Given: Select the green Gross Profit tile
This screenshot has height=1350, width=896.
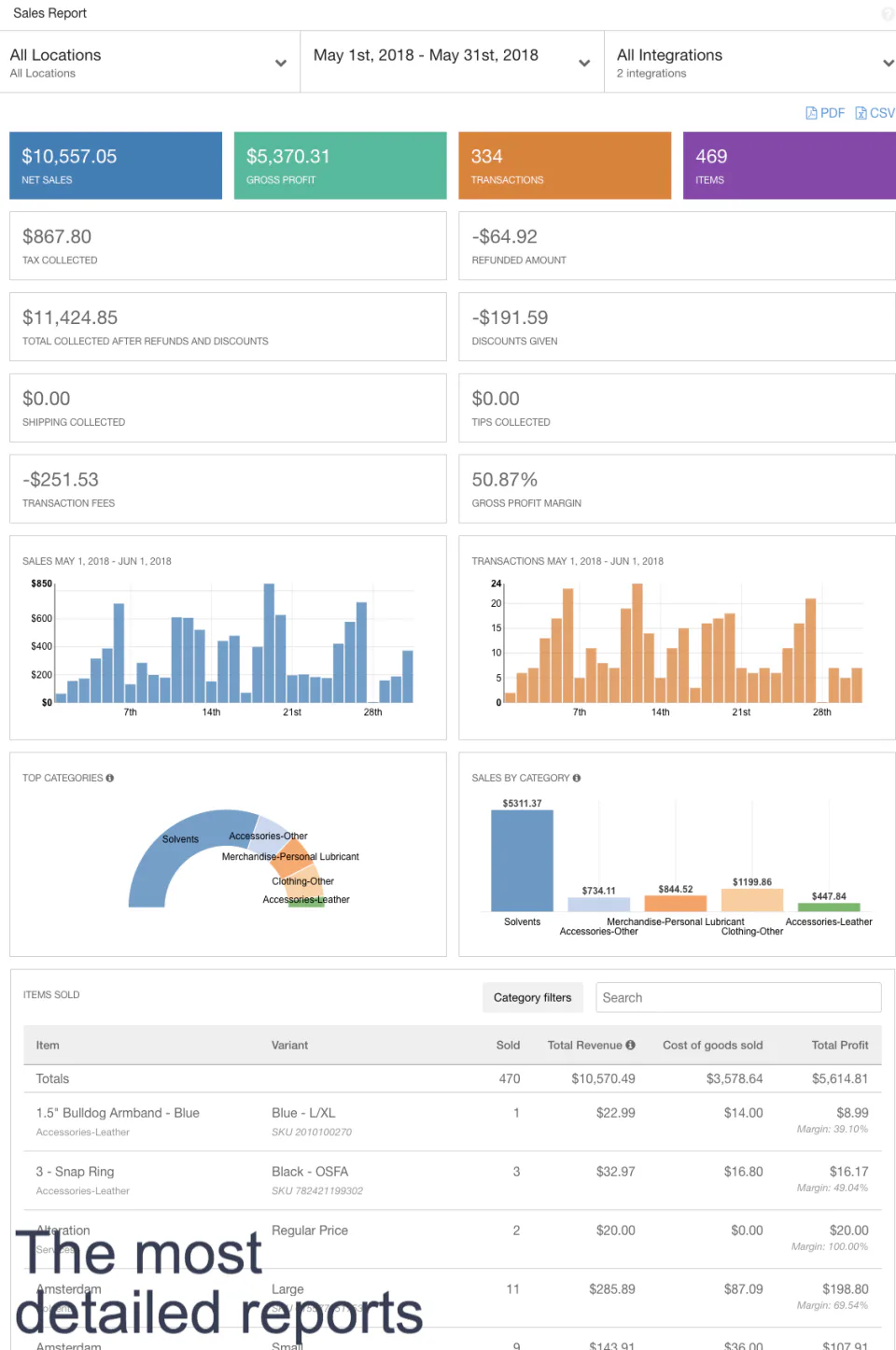Looking at the screenshot, I should pos(340,165).
